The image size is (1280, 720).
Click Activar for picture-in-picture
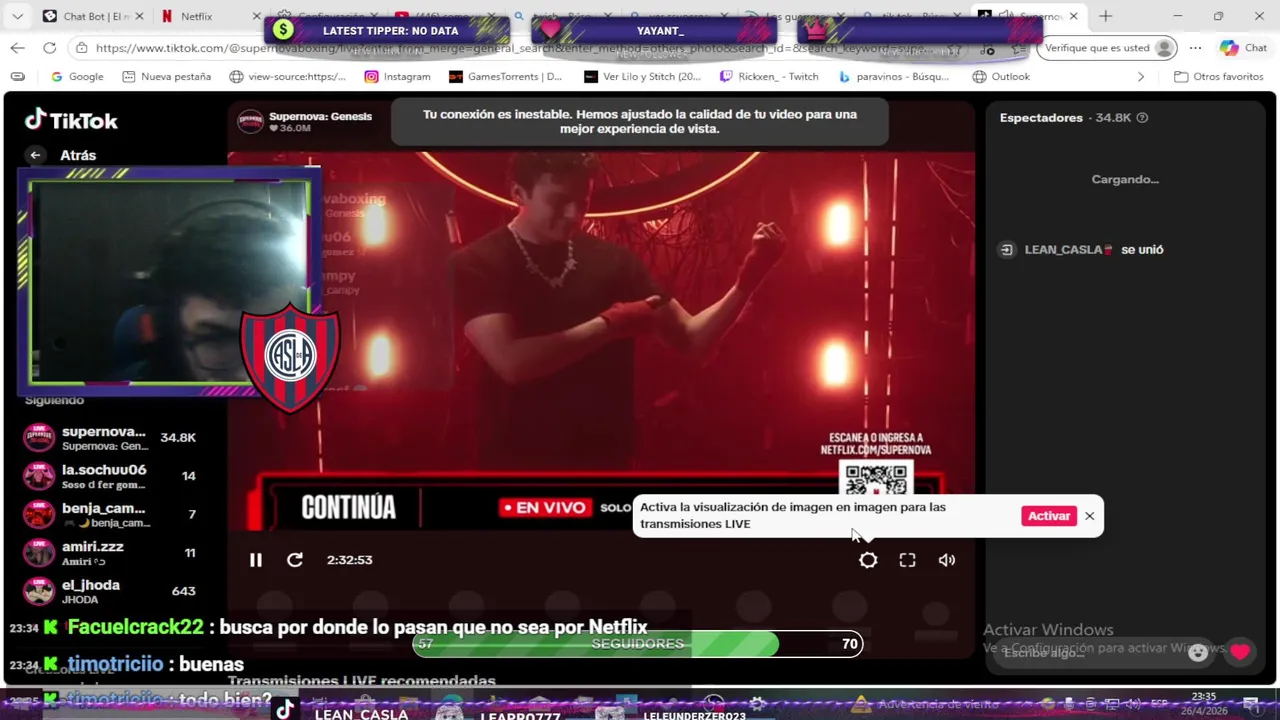1049,516
